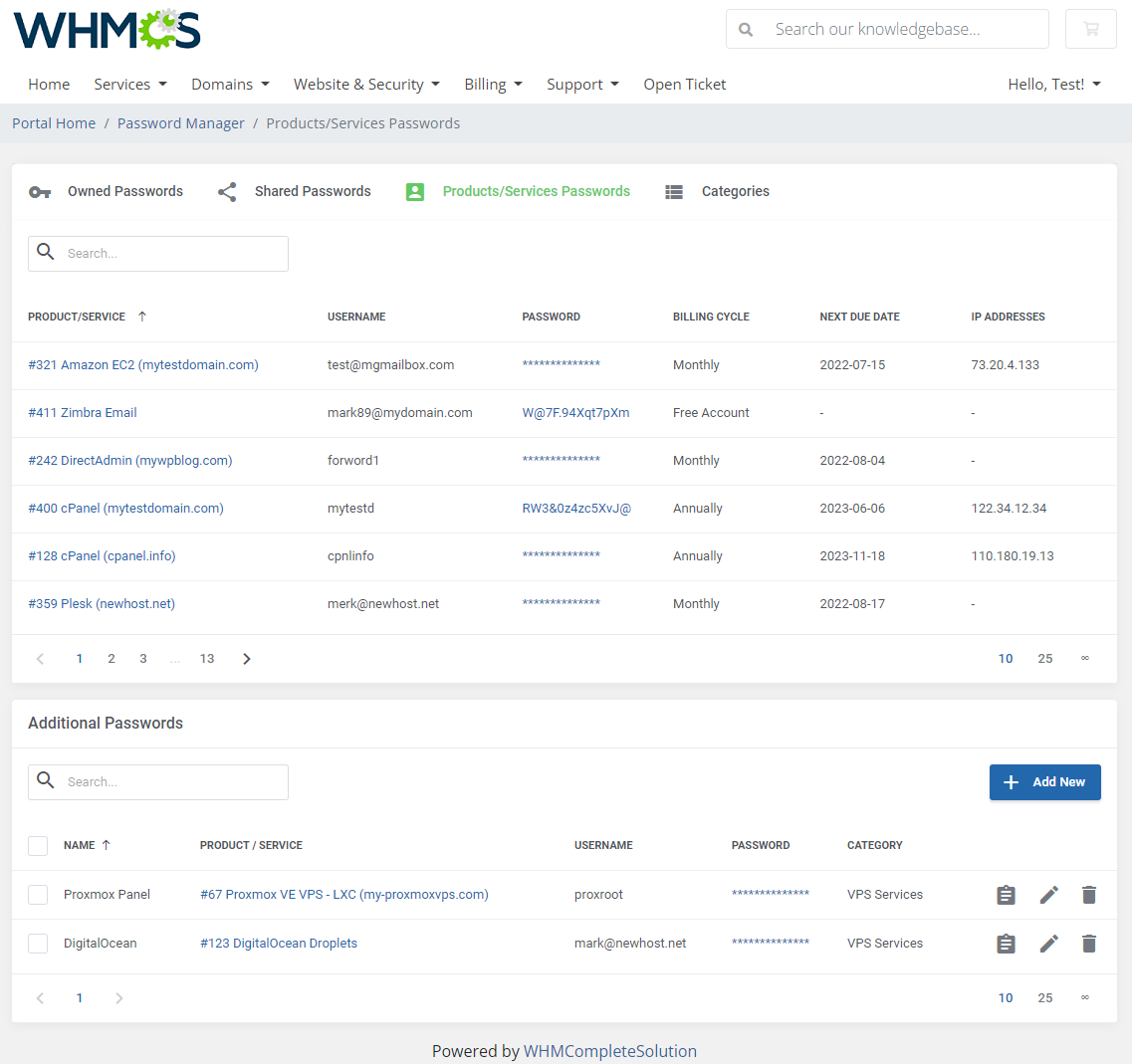
Task: Expand the Support dropdown menu
Action: tap(582, 85)
